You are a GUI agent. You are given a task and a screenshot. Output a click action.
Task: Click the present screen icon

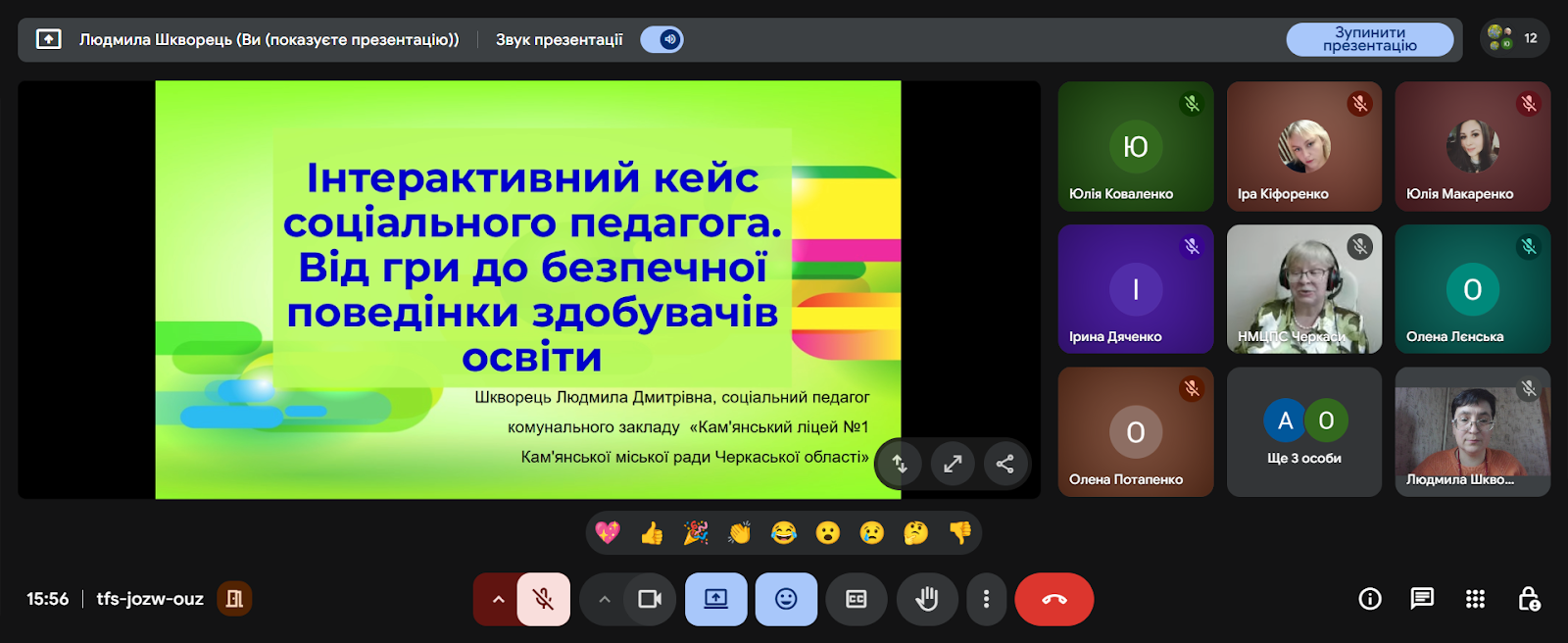coord(715,599)
